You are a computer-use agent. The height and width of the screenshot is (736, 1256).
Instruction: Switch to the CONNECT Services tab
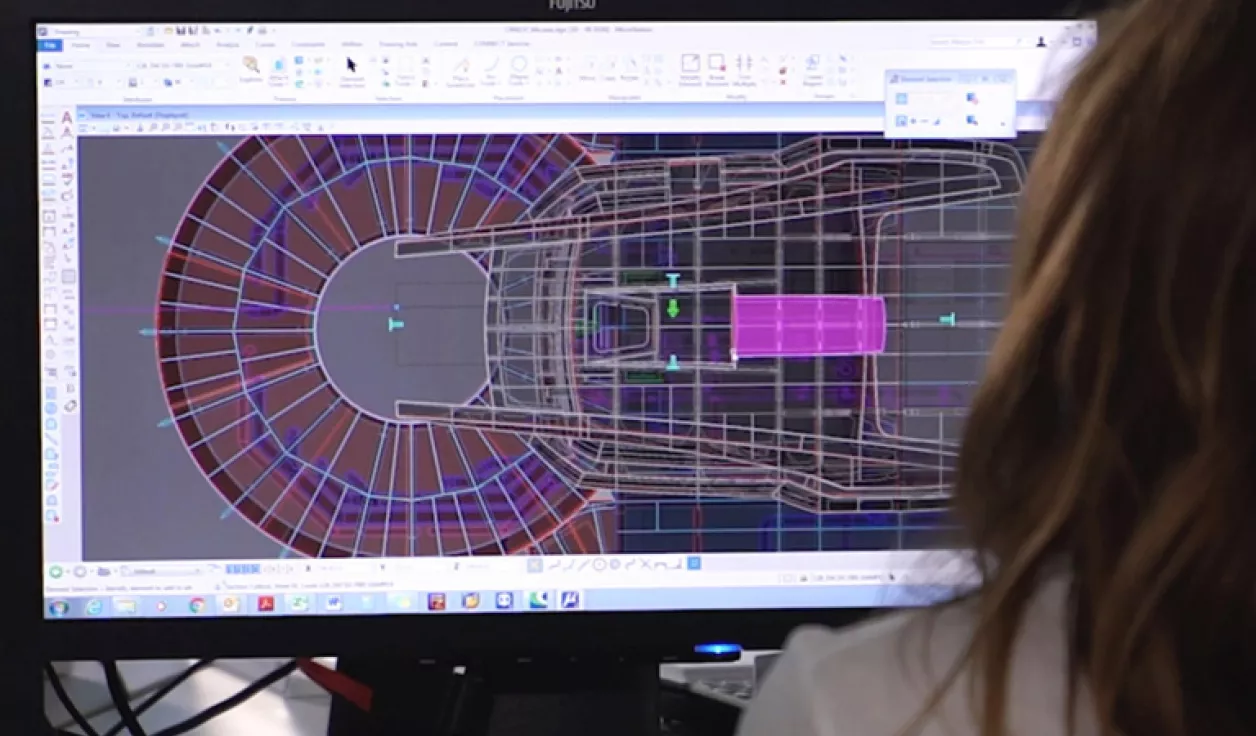[504, 44]
